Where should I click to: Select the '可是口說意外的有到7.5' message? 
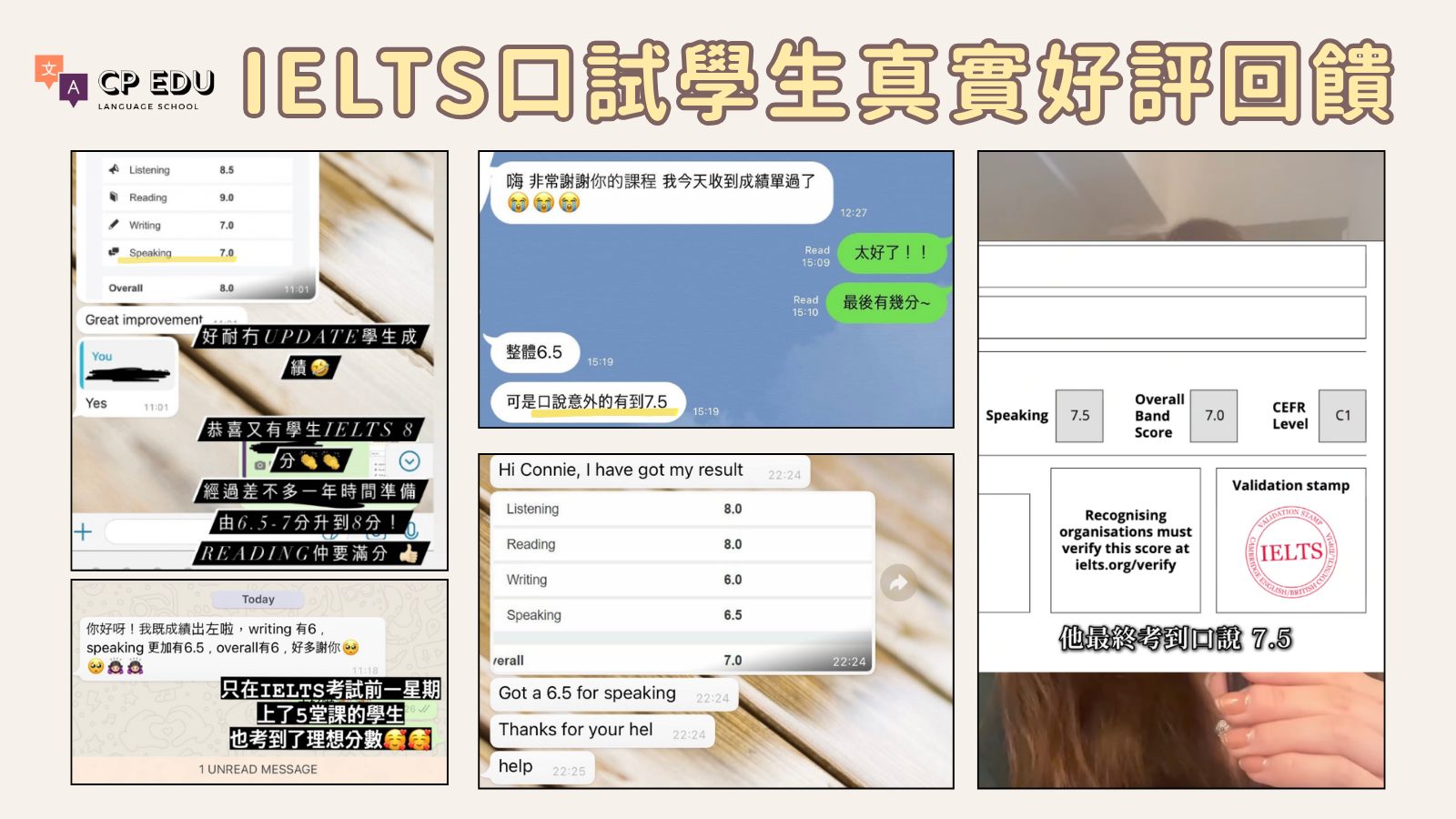588,402
